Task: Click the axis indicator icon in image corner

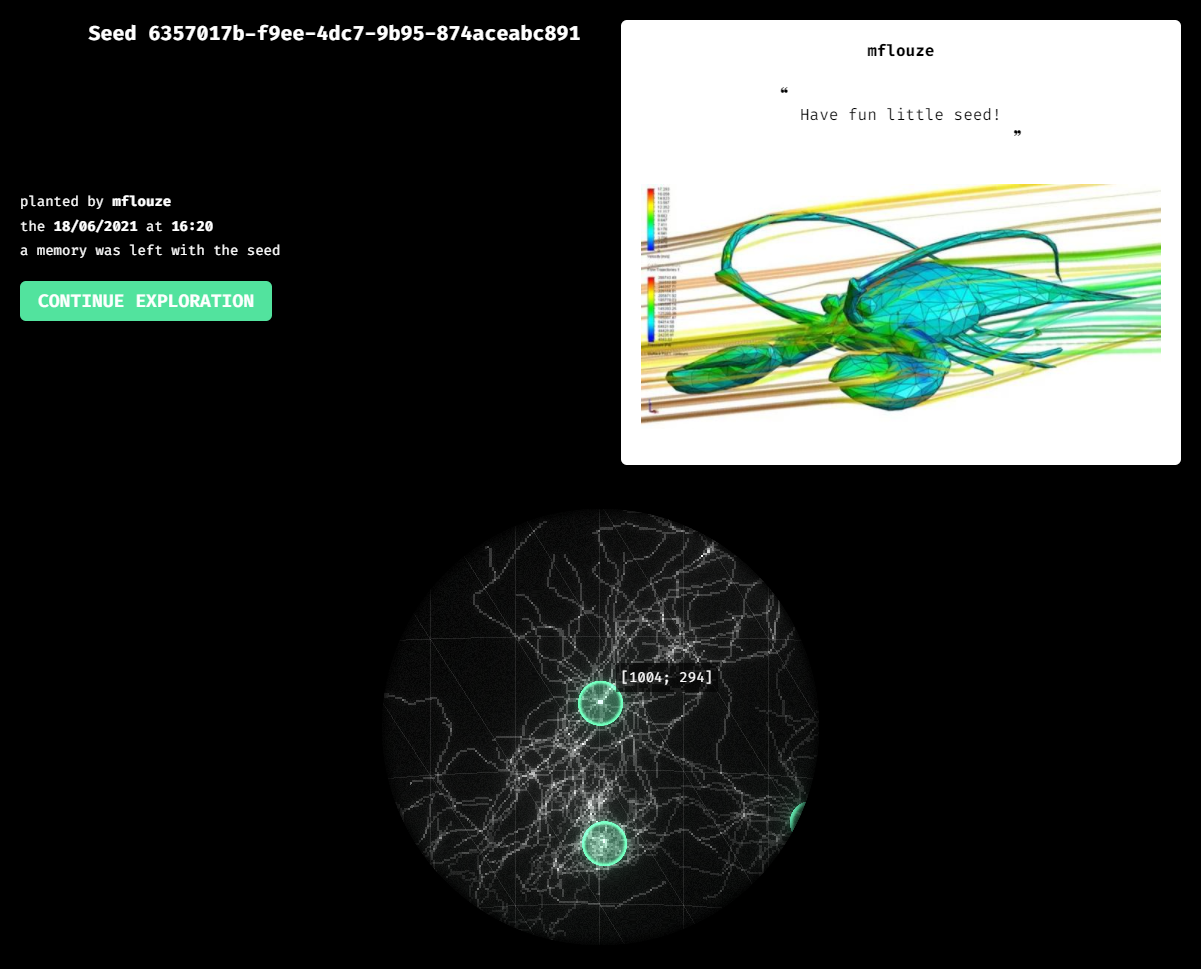Action: click(653, 406)
